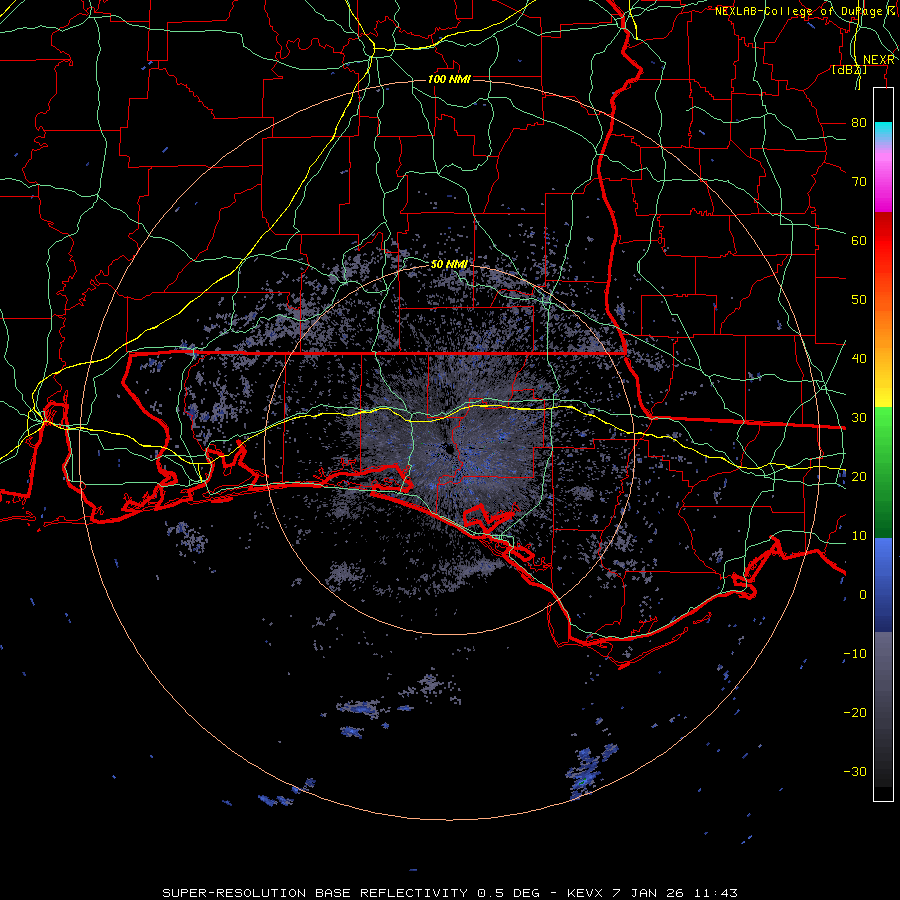Click the 7 JAN 26 date text

tap(647, 893)
